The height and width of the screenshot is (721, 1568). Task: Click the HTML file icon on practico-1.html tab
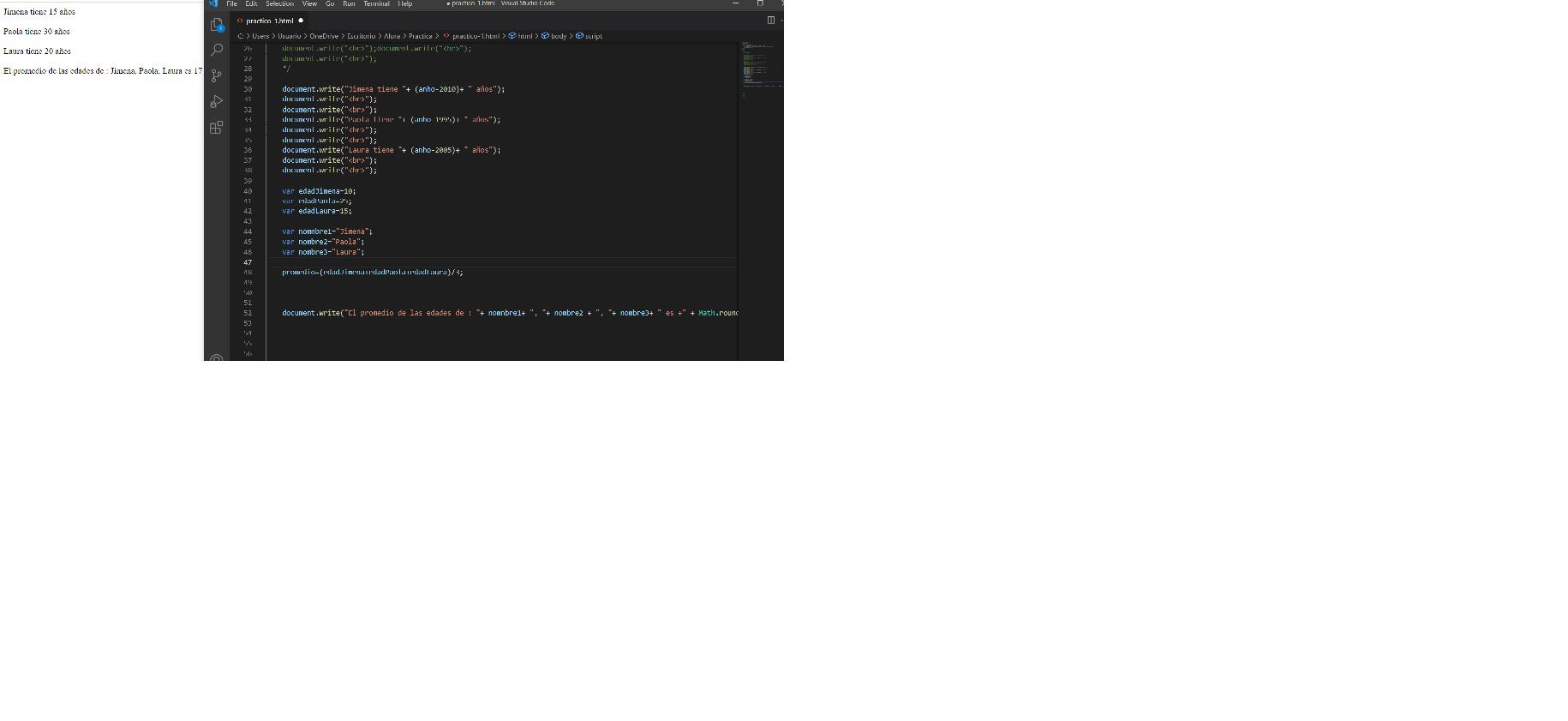(x=240, y=21)
